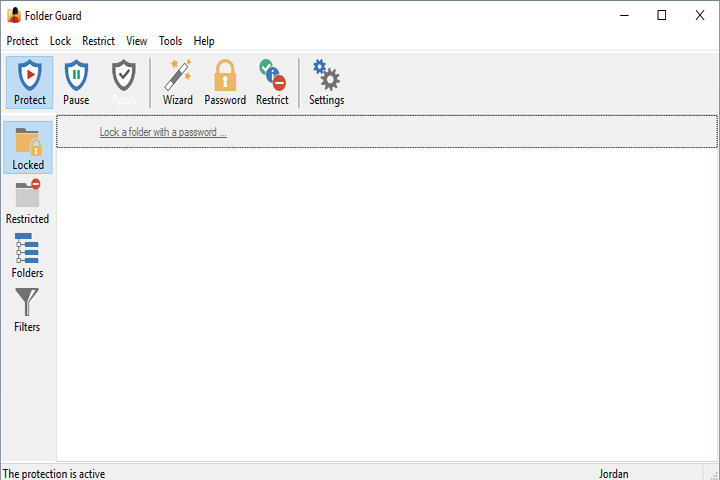
Task: Click the Folder Guard title bar app icon
Action: [x=14, y=15]
